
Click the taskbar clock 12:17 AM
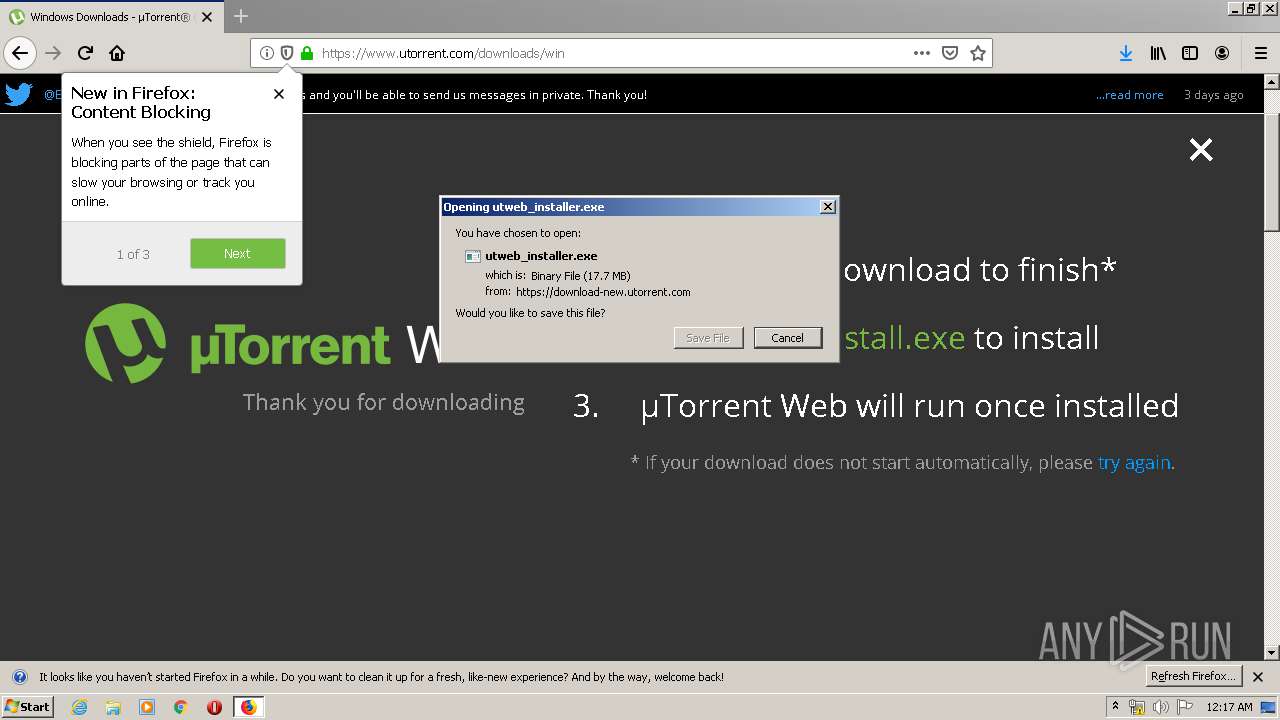click(1229, 707)
